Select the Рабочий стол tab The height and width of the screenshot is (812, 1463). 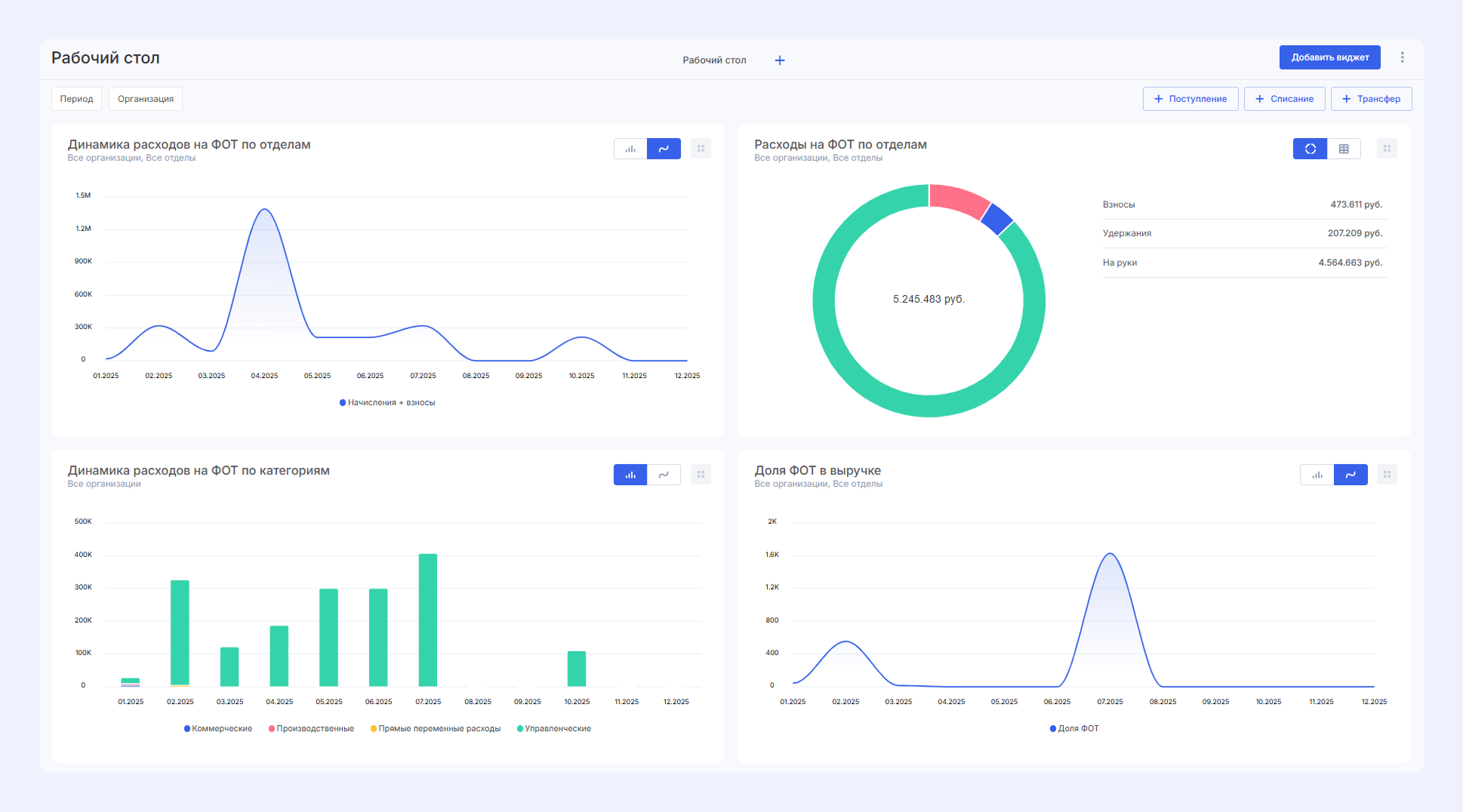click(714, 60)
